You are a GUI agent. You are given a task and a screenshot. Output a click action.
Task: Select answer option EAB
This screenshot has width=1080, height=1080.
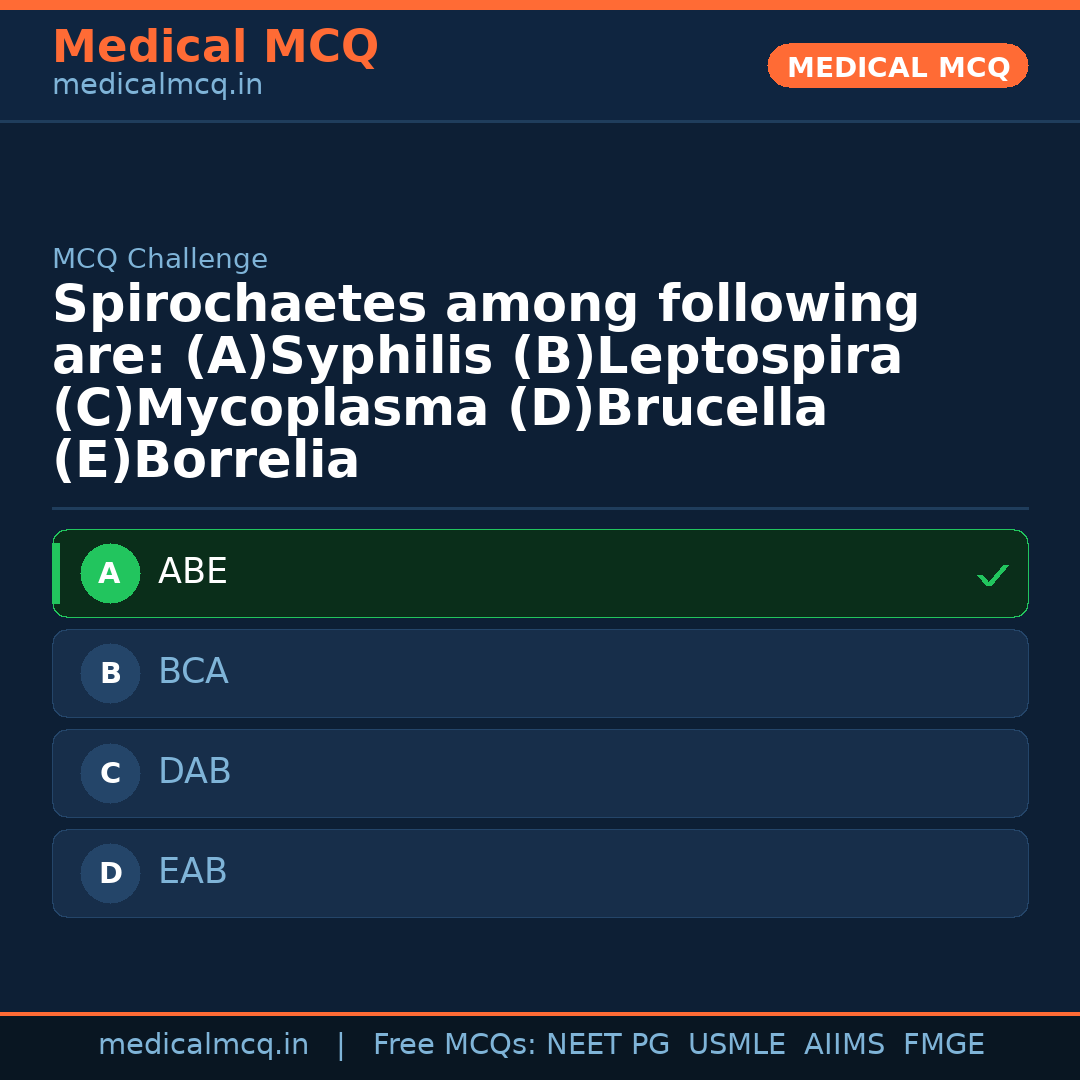tap(540, 873)
